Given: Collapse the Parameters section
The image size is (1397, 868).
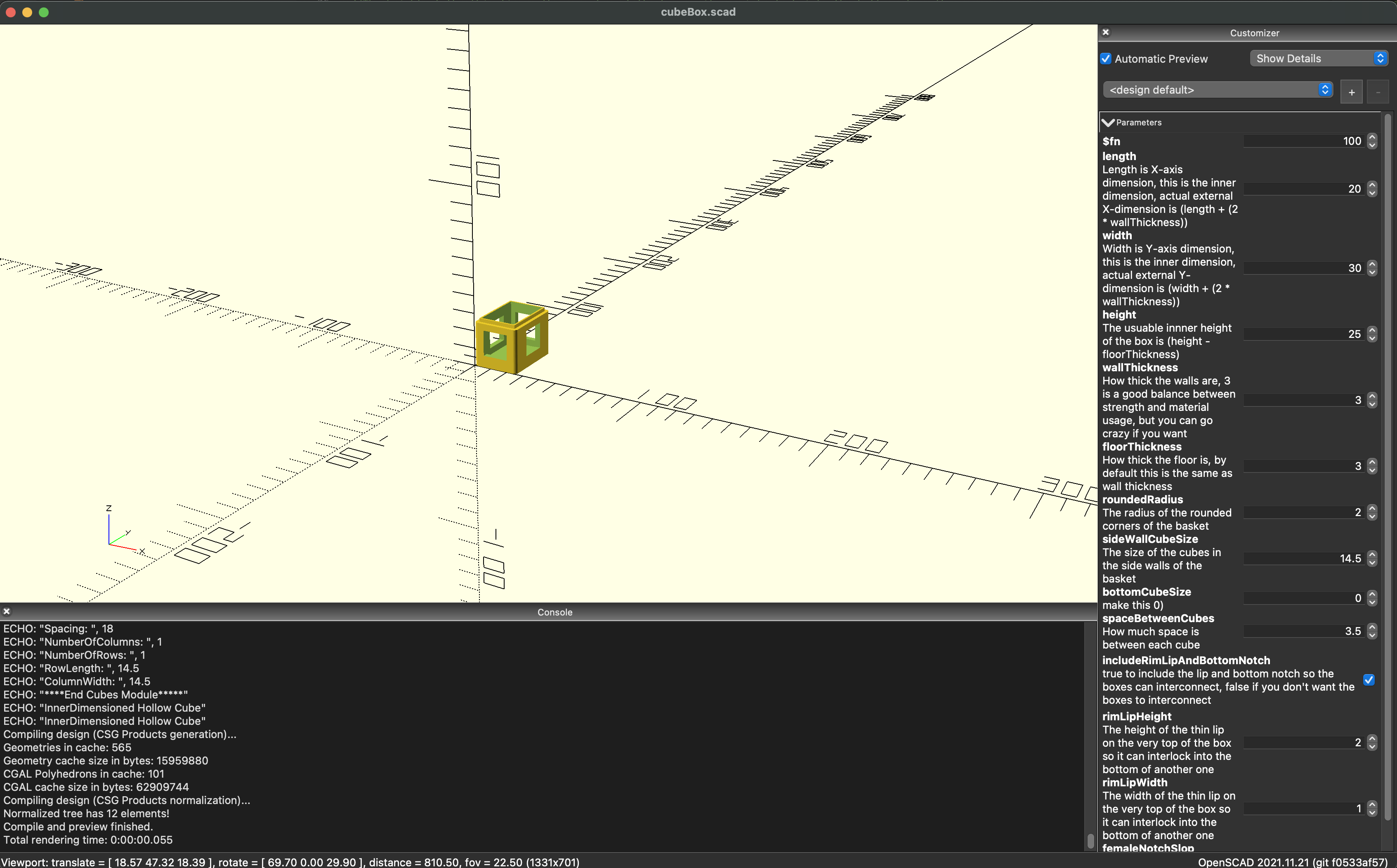Looking at the screenshot, I should (x=1108, y=122).
